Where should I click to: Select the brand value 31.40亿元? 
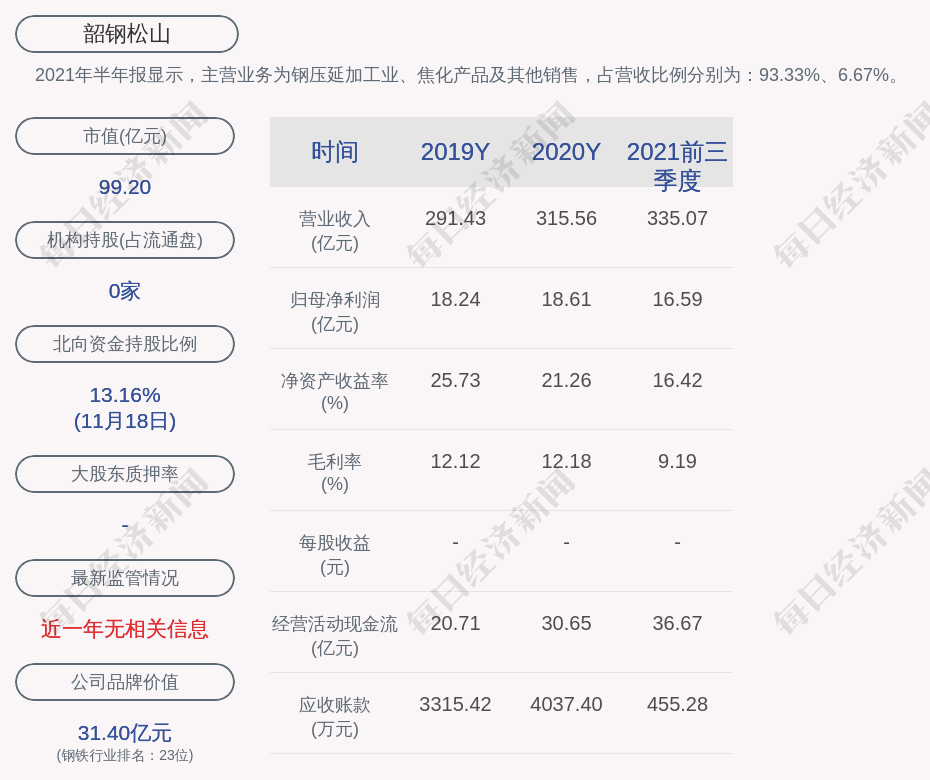tap(125, 733)
